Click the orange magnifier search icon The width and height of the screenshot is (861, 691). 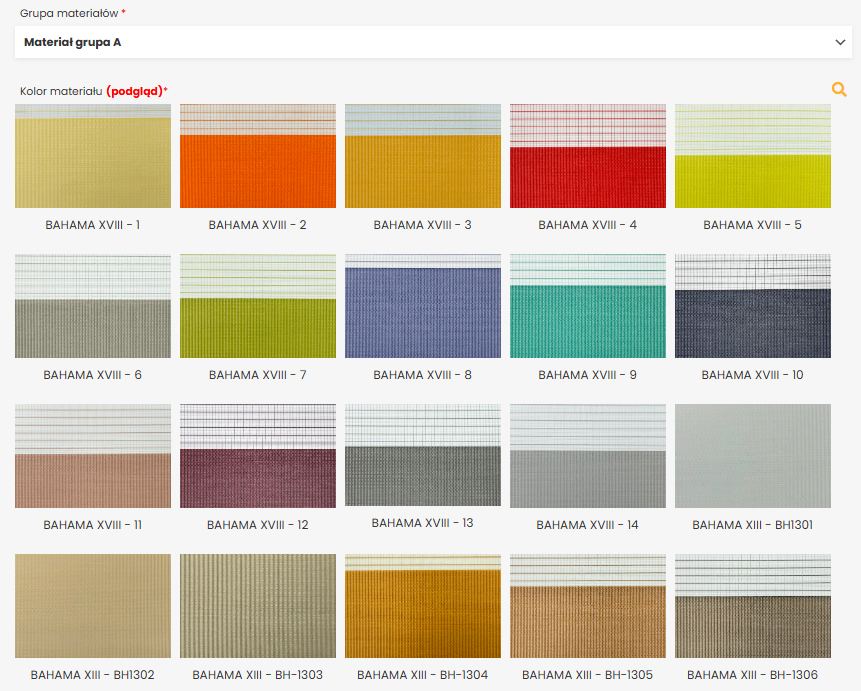tap(838, 89)
